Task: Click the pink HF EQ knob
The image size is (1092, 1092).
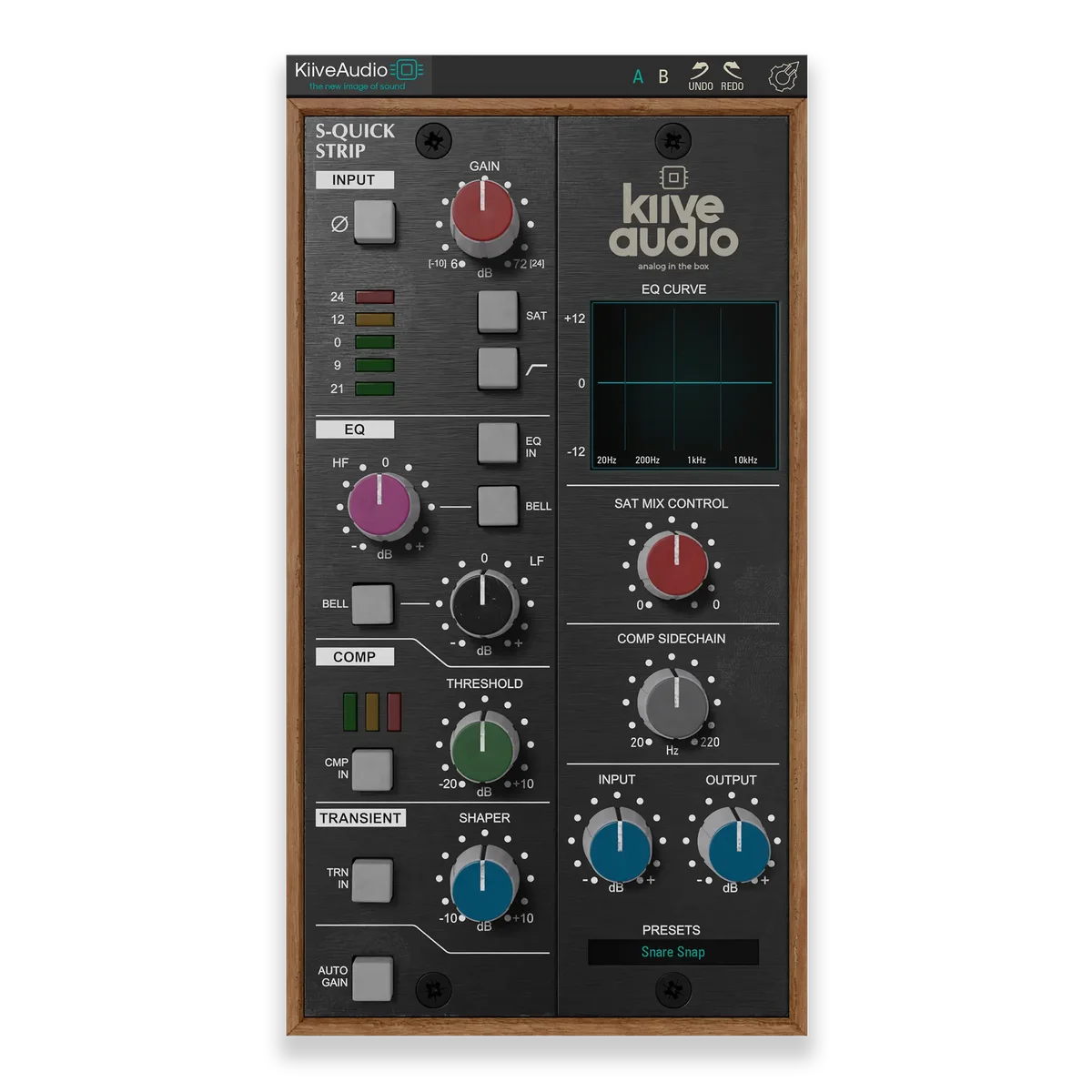Action: [x=382, y=508]
